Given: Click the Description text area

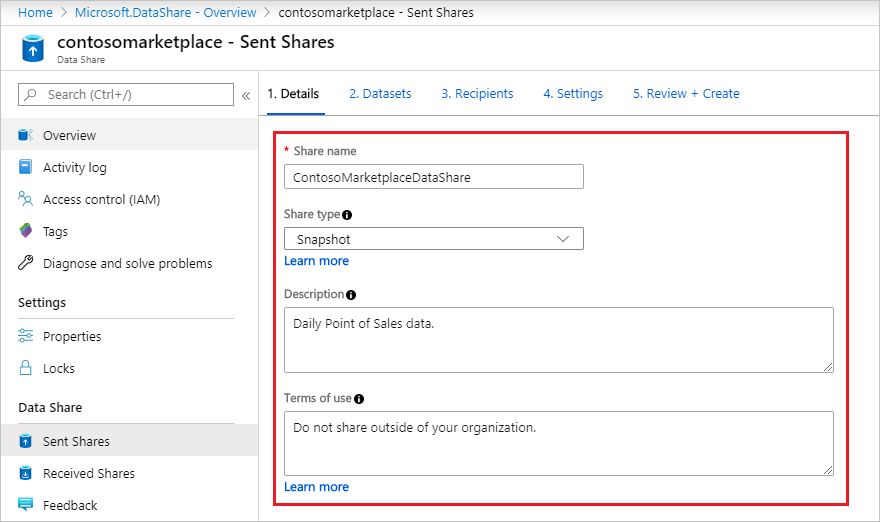Looking at the screenshot, I should point(558,339).
